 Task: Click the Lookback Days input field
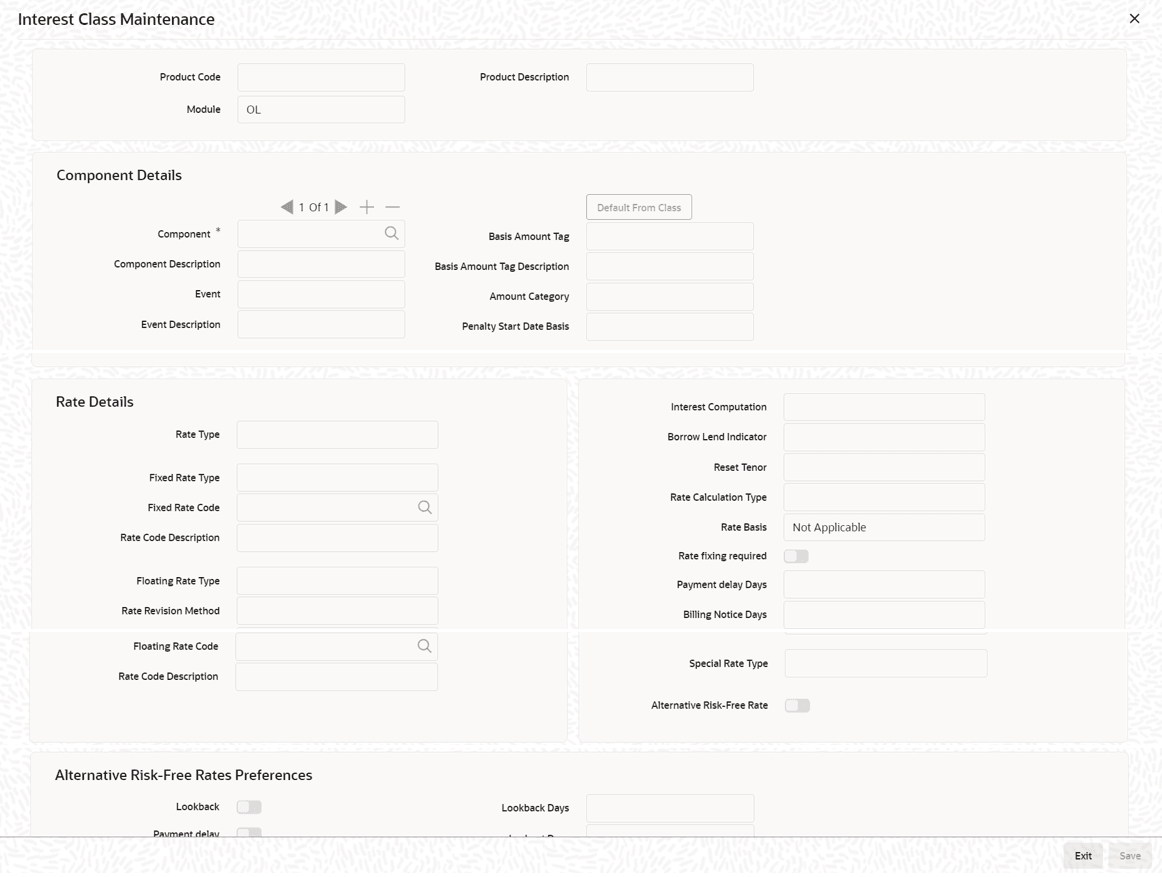point(670,808)
